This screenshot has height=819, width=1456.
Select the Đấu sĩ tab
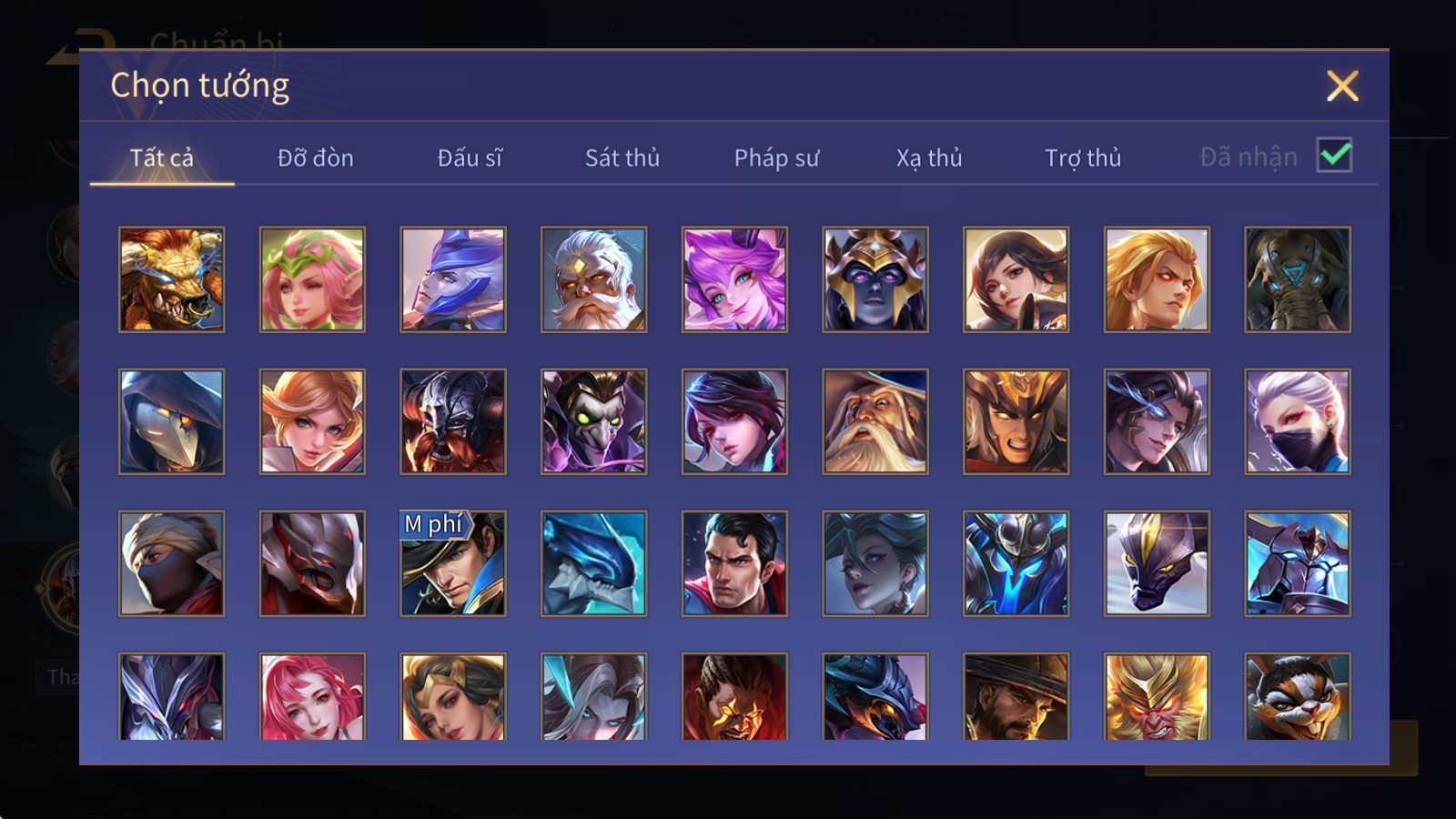(470, 157)
